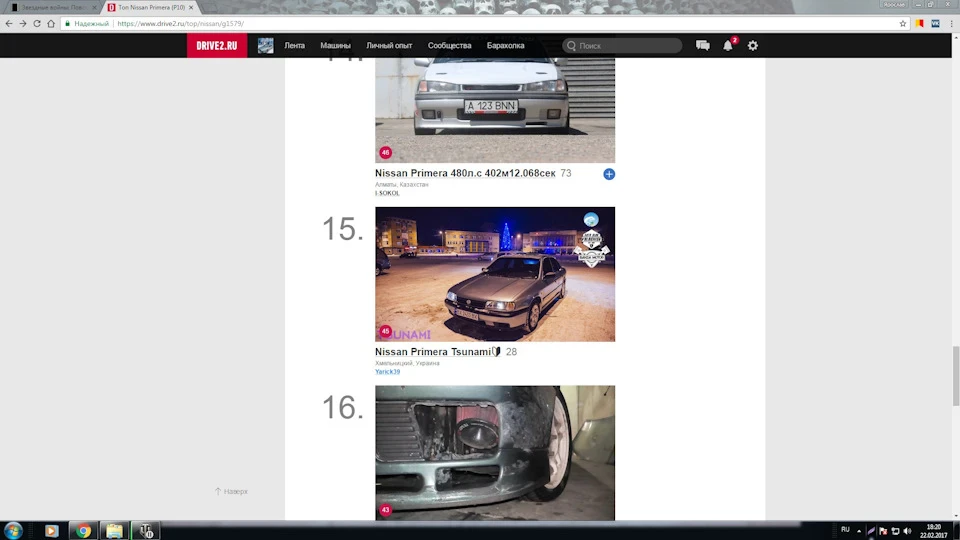Open the file explorer taskbar icon

coord(114,530)
